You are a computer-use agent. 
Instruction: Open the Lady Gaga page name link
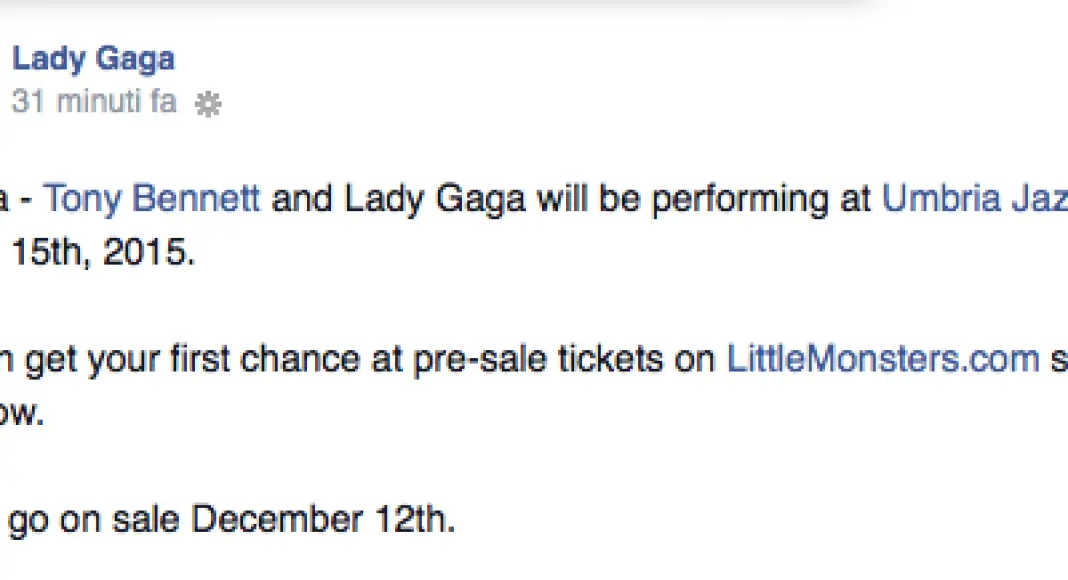pyautogui.click(x=93, y=59)
